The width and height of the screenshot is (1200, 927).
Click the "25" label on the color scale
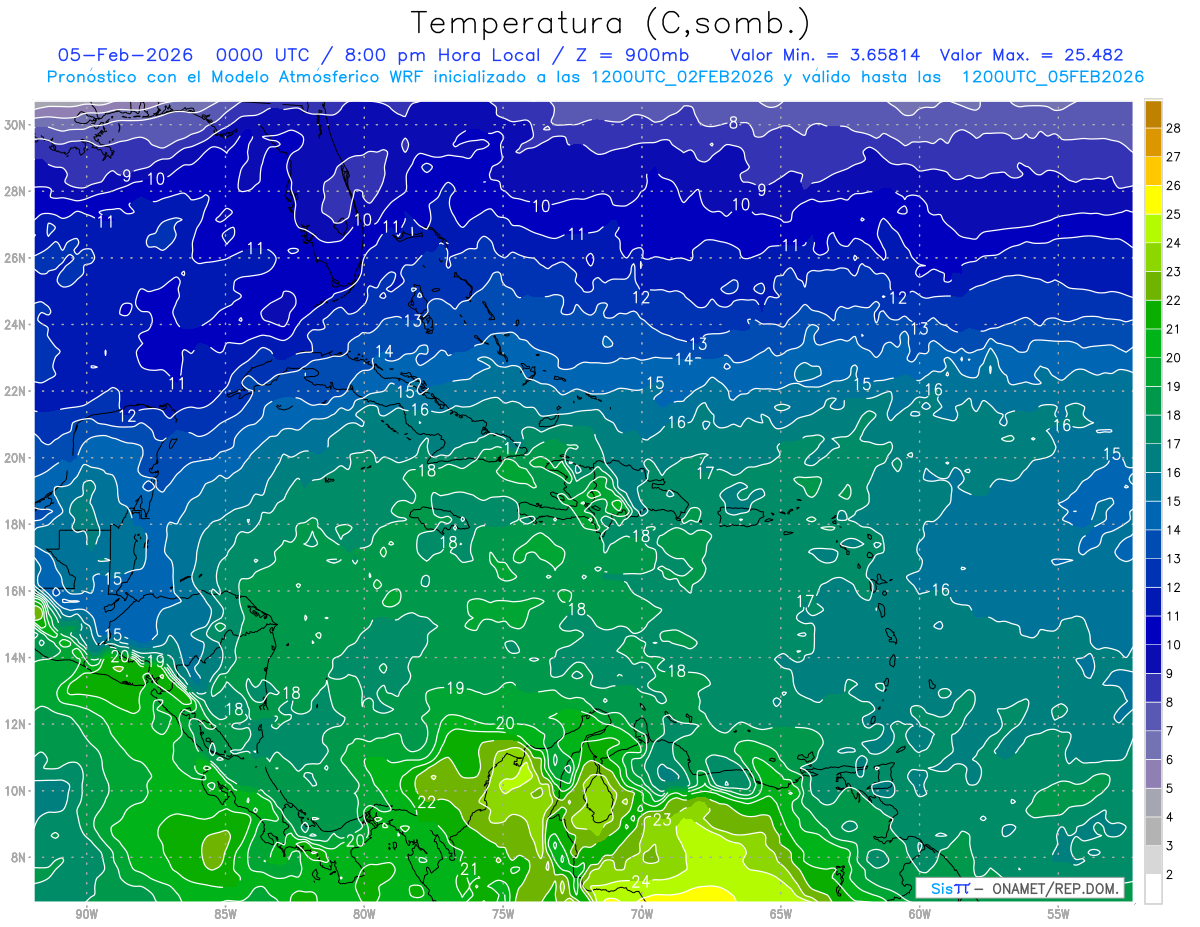[x=1174, y=214]
